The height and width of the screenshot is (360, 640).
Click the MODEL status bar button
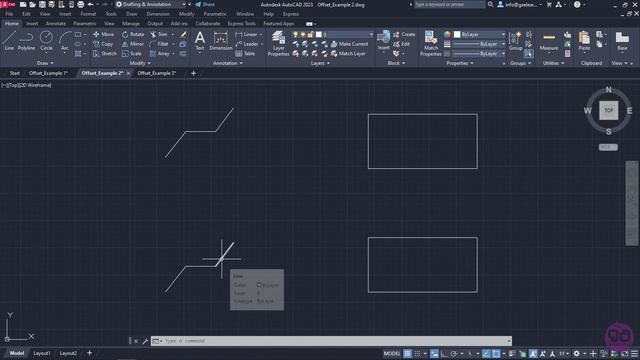(392, 353)
